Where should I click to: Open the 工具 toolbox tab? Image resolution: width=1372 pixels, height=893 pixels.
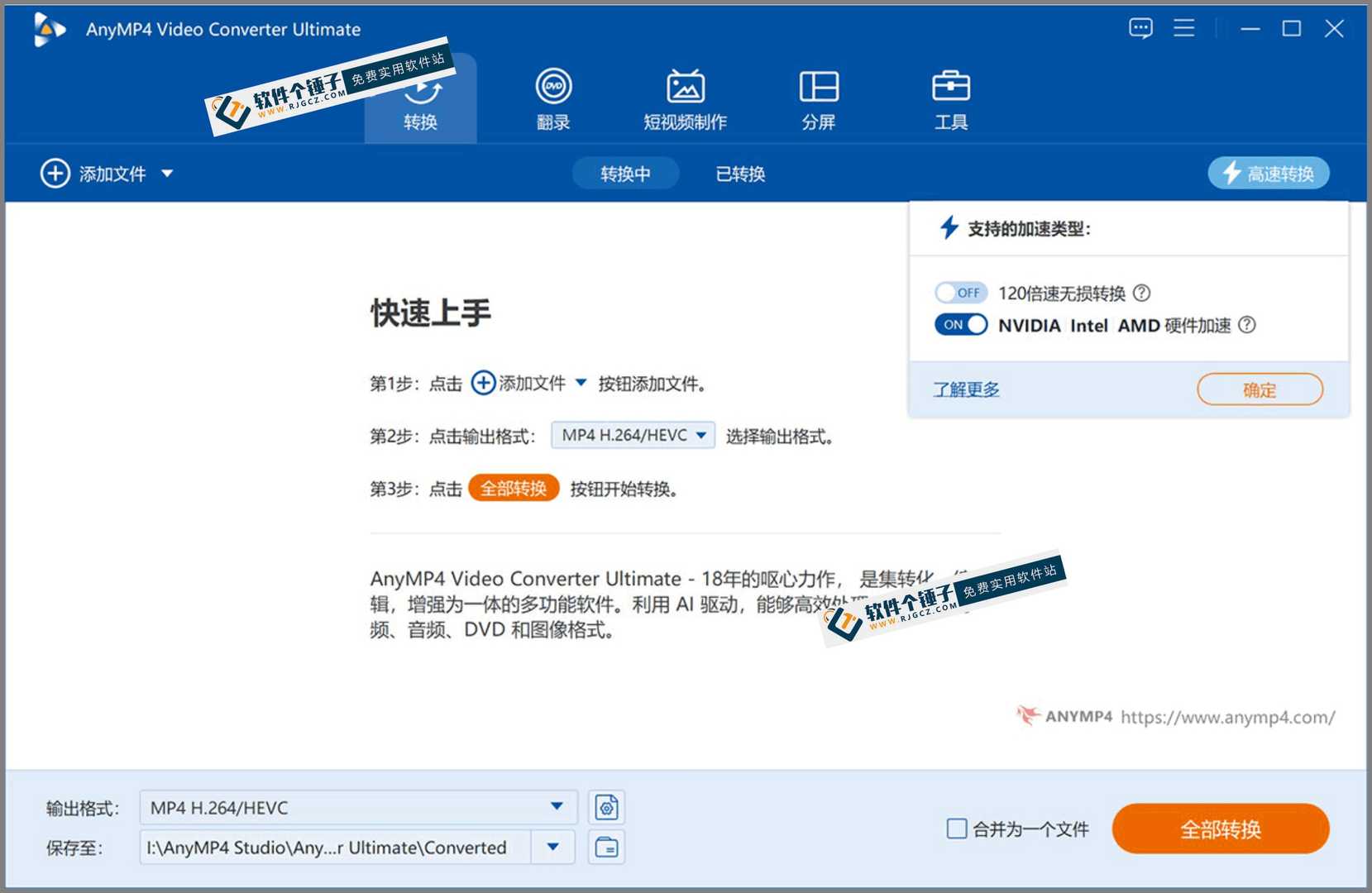click(x=950, y=99)
